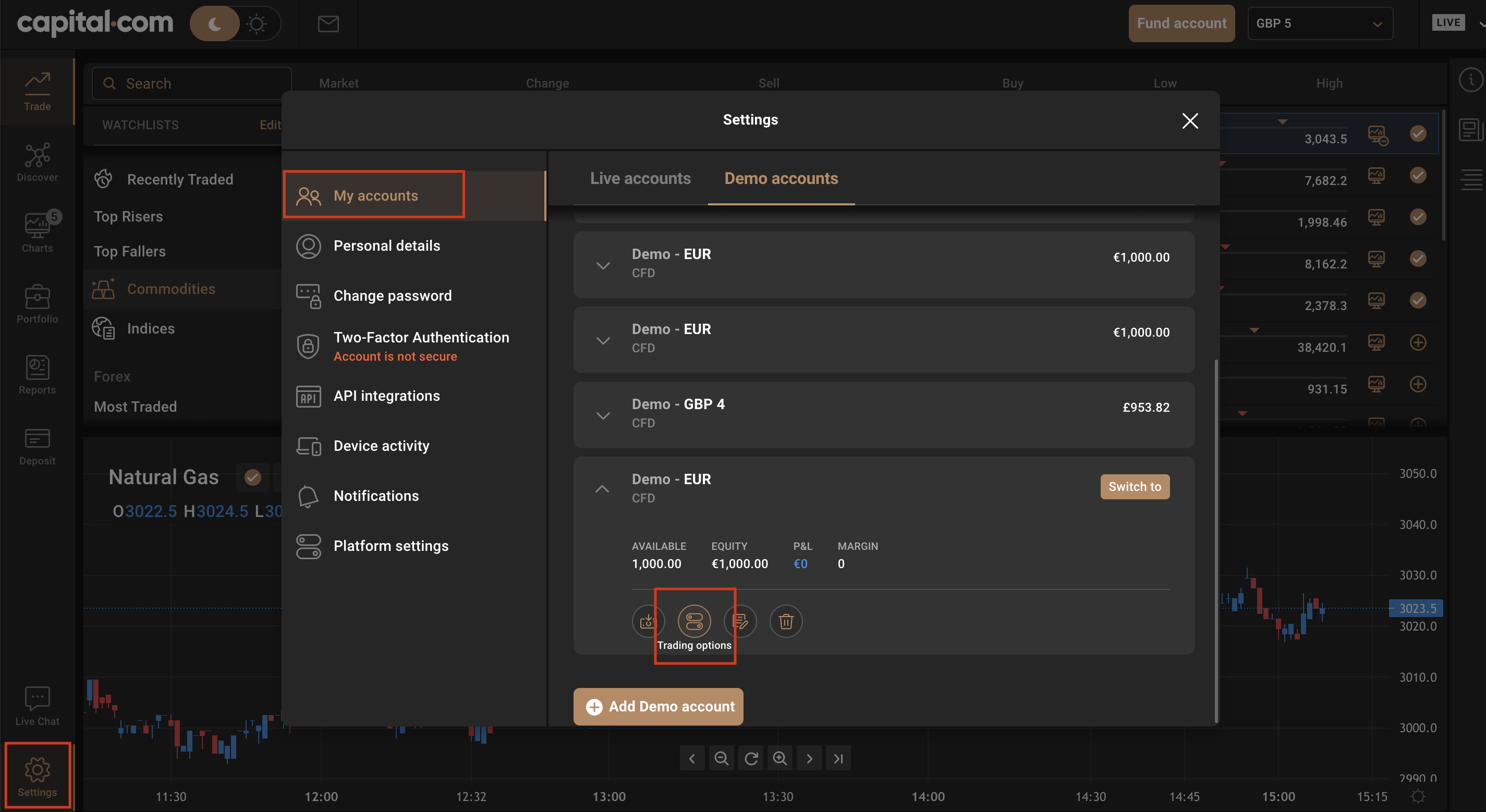Open Reports in the left sidebar
This screenshot has height=812, width=1486.
[37, 375]
